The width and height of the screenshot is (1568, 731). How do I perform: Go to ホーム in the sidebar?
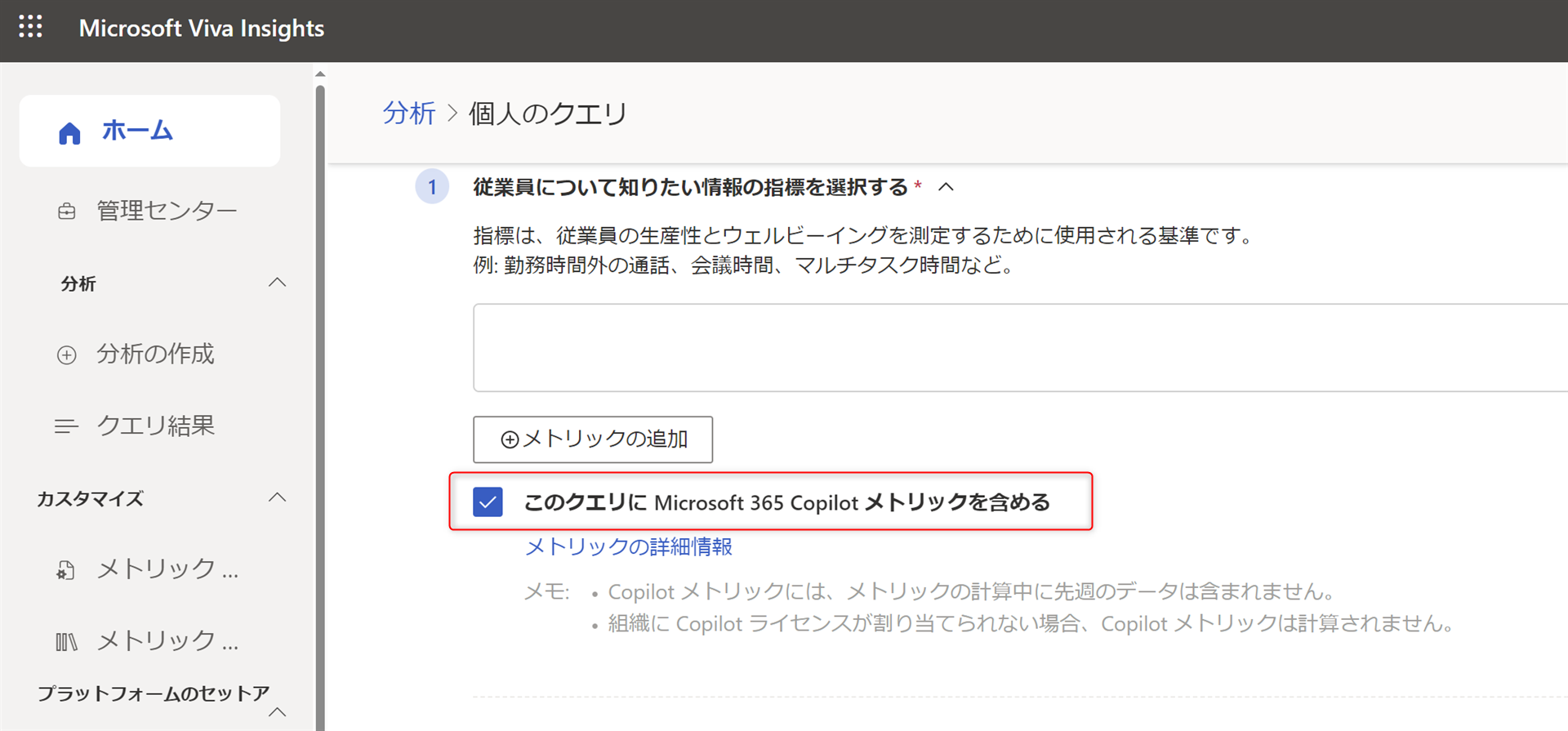(x=149, y=131)
